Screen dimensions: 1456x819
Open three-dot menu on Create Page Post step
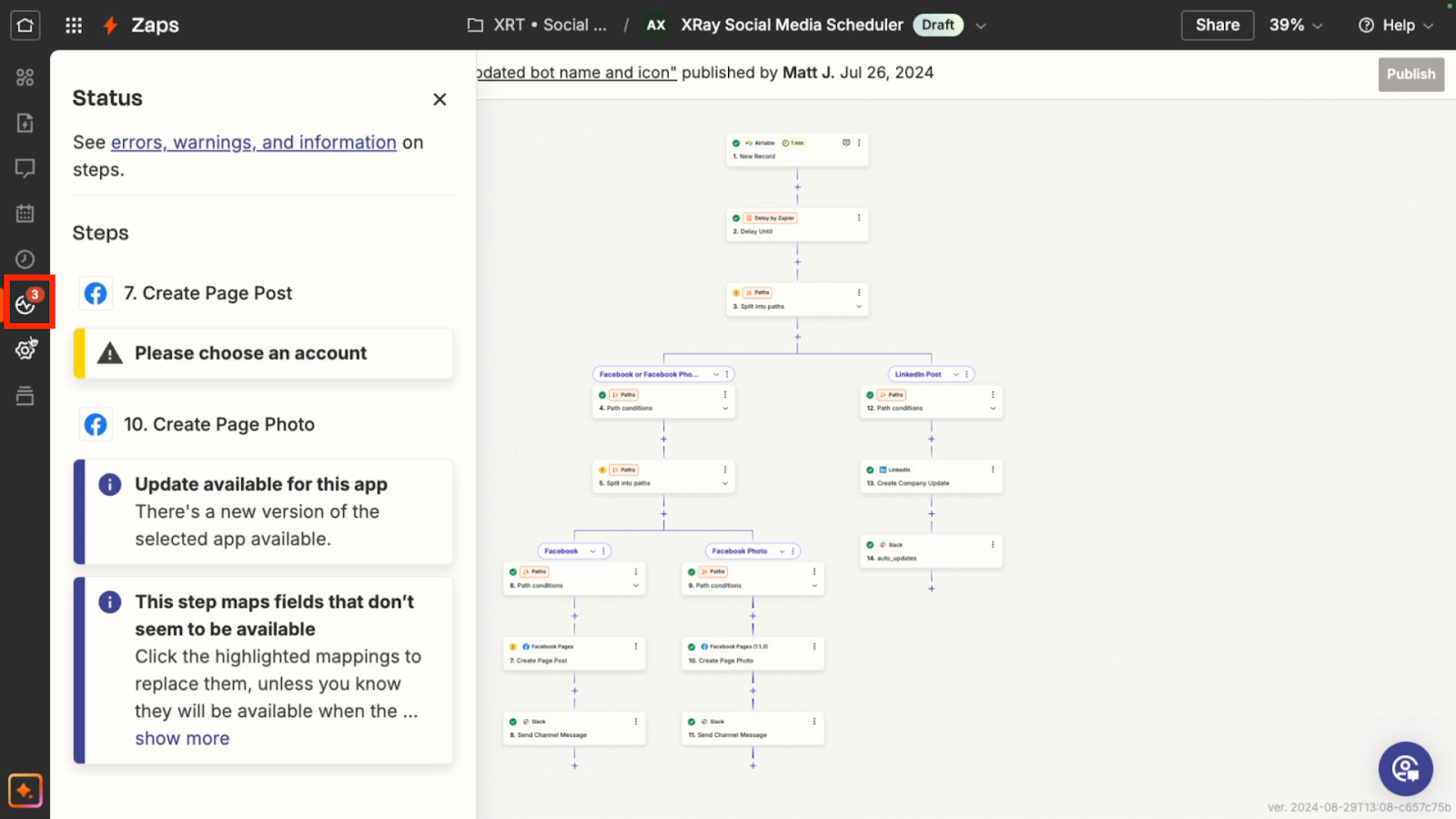(636, 646)
